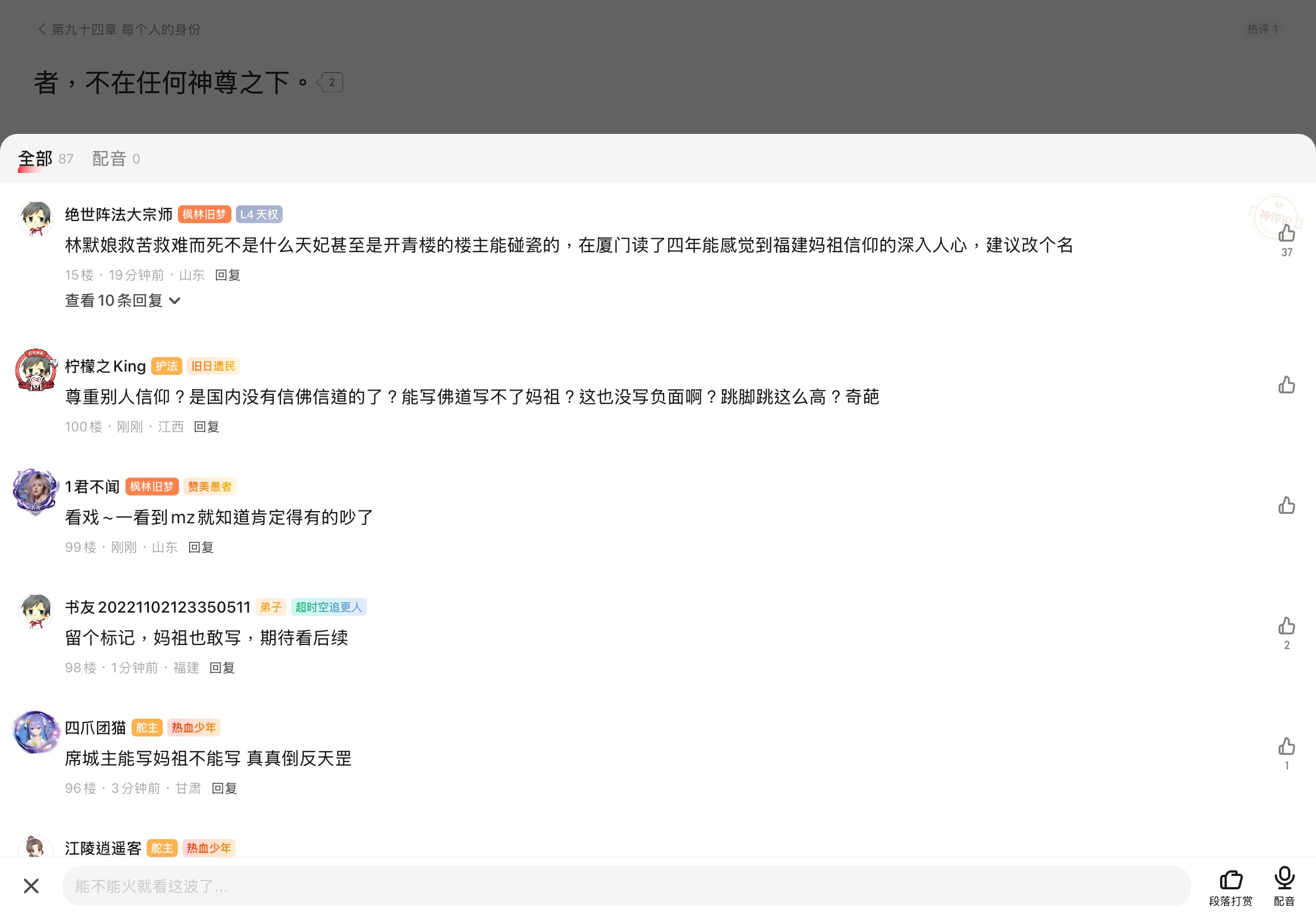Focus the comment input field
This screenshot has width=1316, height=915.
(626, 887)
